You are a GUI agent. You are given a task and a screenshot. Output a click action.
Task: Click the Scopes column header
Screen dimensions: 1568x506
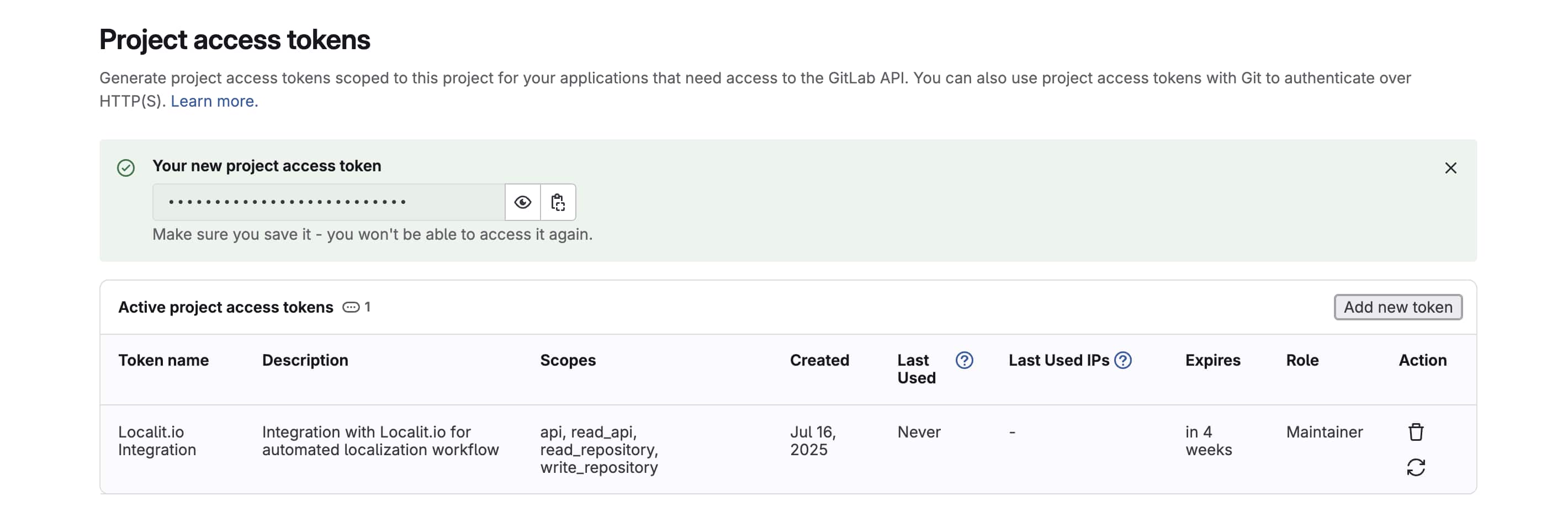coord(568,361)
